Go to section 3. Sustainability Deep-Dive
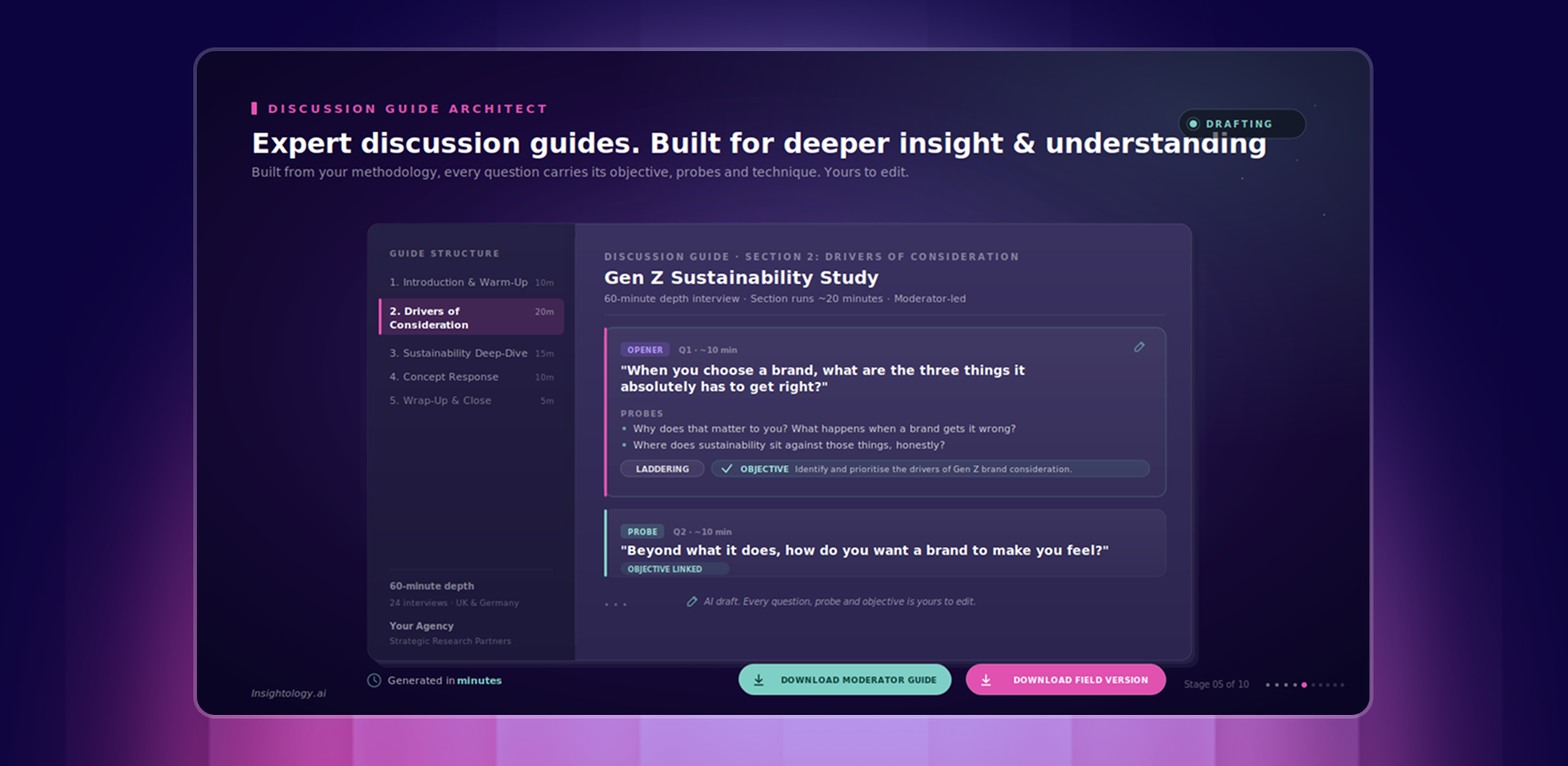 (471, 353)
